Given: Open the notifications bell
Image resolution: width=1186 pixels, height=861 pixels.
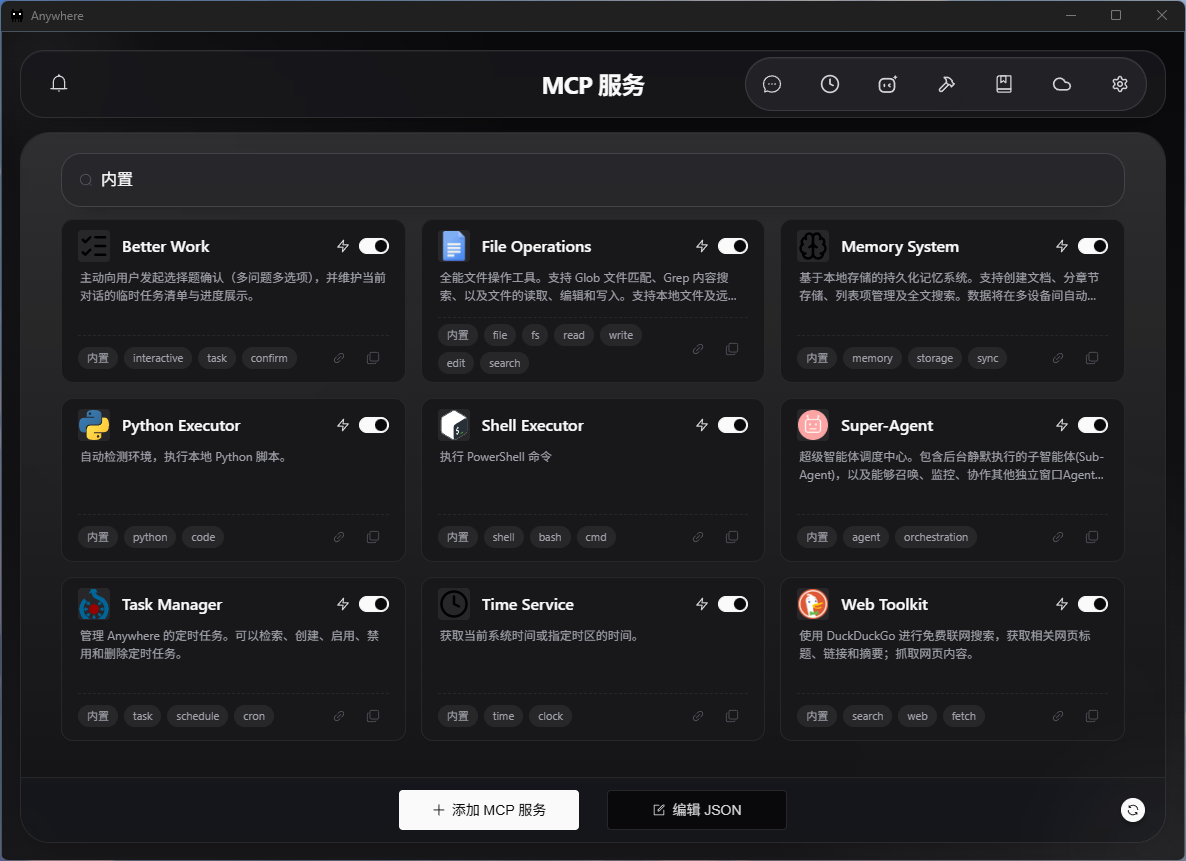Looking at the screenshot, I should 59,83.
